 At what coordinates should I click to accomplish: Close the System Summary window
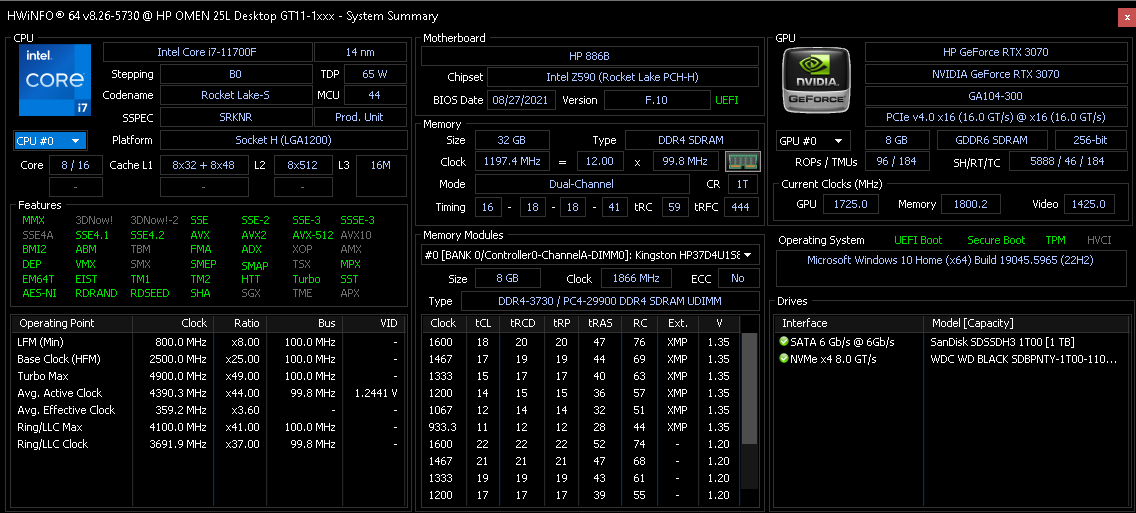click(1126, 16)
